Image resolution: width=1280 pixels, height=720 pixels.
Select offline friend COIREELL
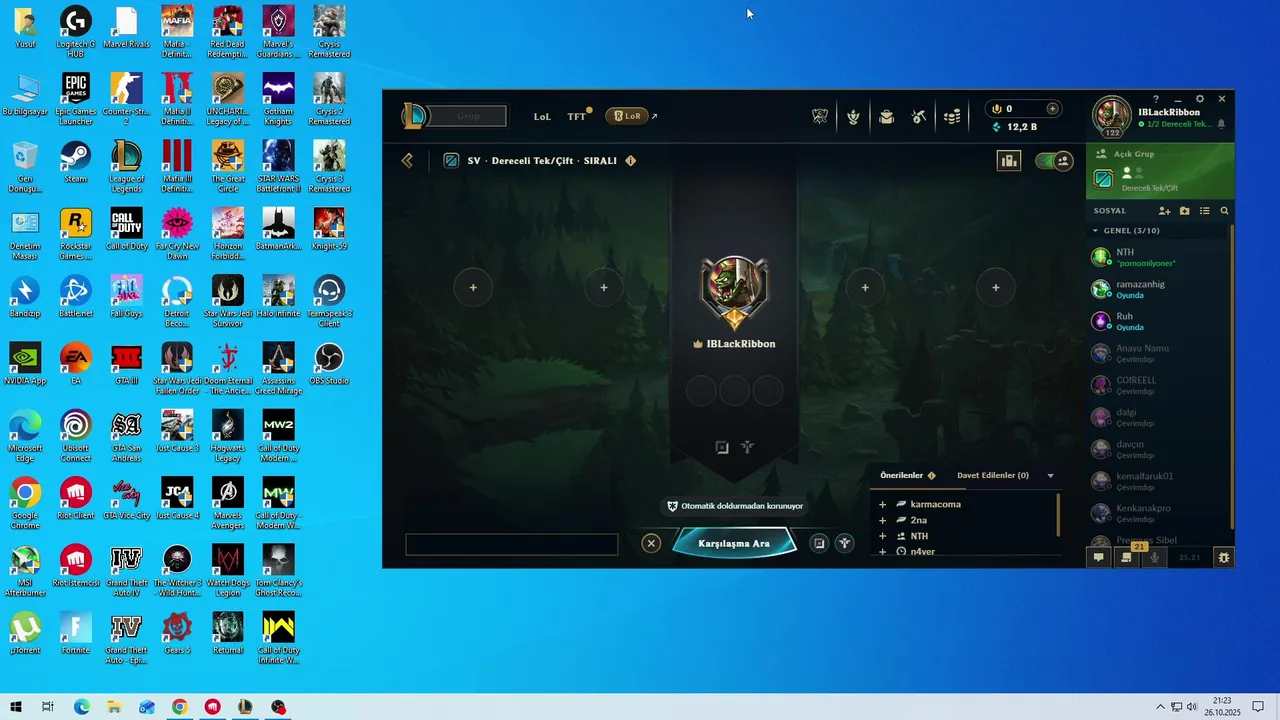point(1160,385)
